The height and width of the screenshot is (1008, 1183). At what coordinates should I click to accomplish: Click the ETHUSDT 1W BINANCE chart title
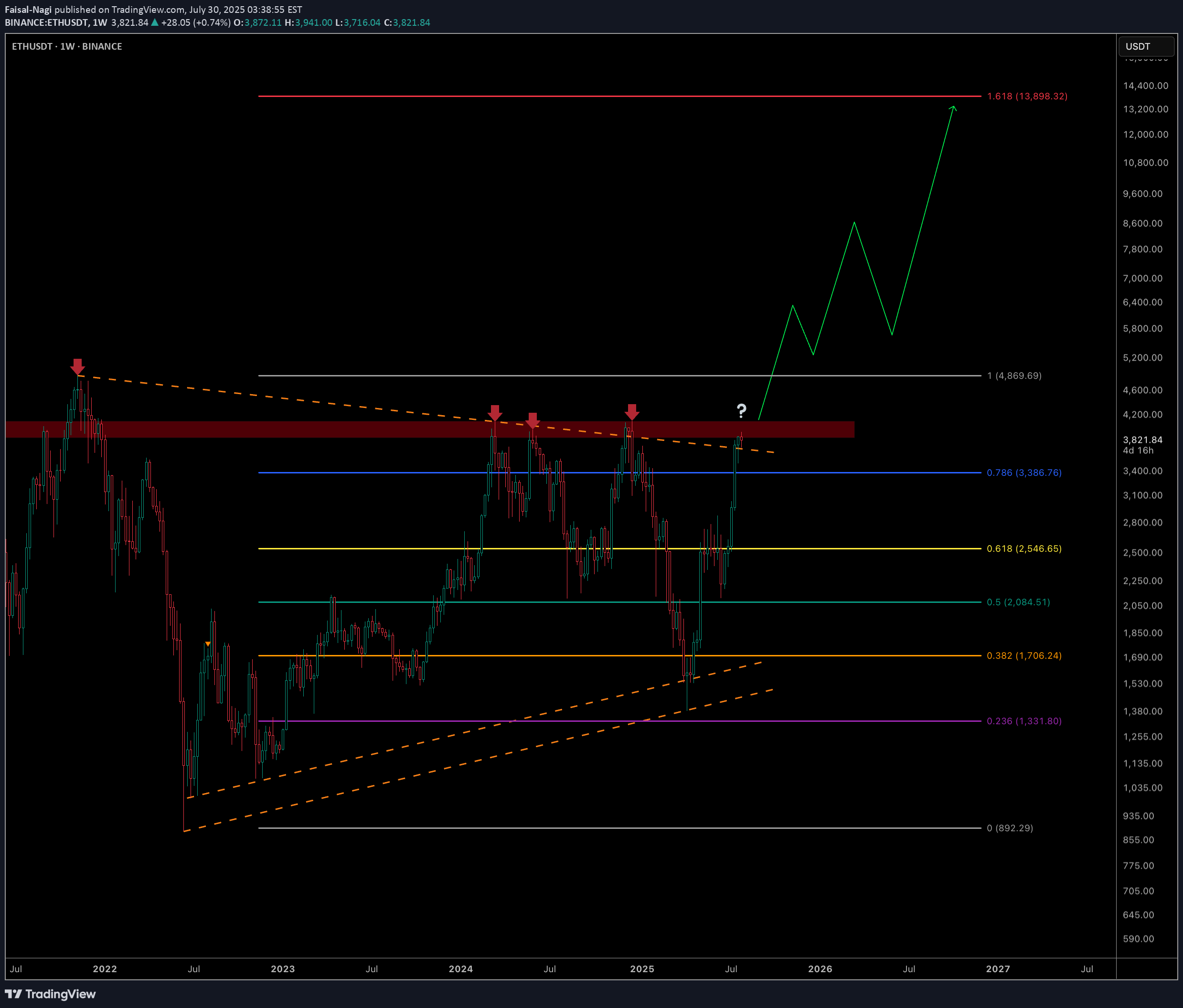pyautogui.click(x=67, y=46)
